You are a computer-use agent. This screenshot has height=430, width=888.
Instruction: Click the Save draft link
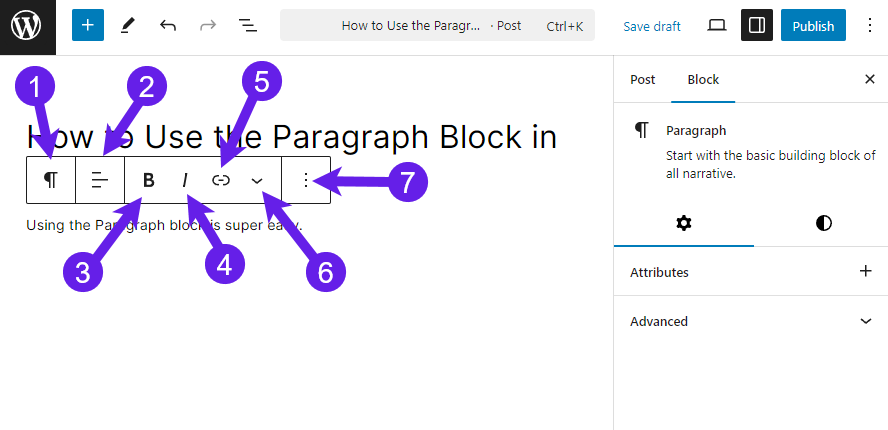tap(652, 26)
